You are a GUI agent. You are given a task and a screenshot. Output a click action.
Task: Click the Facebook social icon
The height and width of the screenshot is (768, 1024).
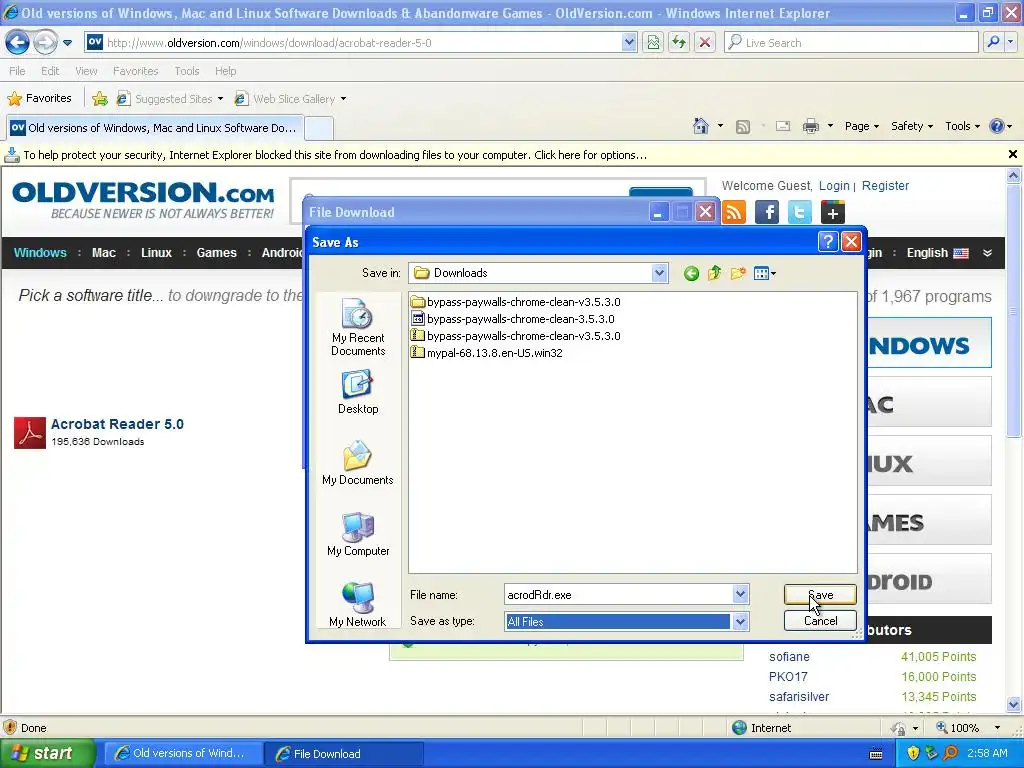click(767, 212)
